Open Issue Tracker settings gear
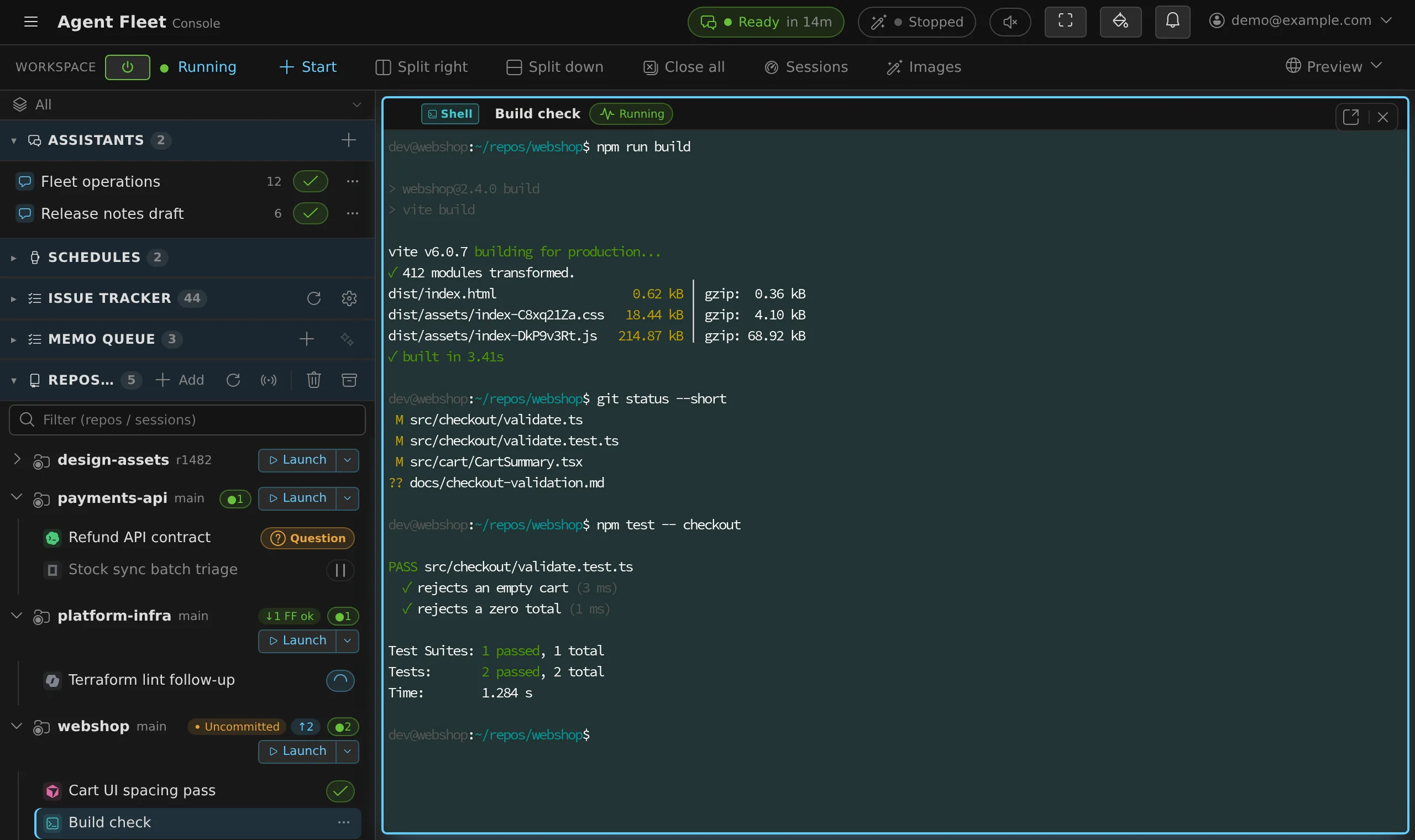This screenshot has height=840, width=1415. (x=349, y=298)
